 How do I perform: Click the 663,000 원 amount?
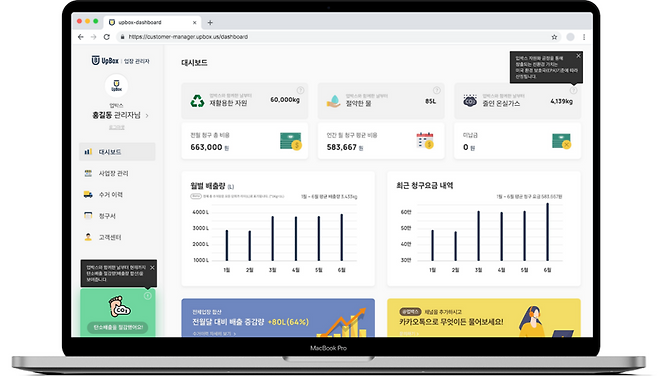pyautogui.click(x=209, y=147)
